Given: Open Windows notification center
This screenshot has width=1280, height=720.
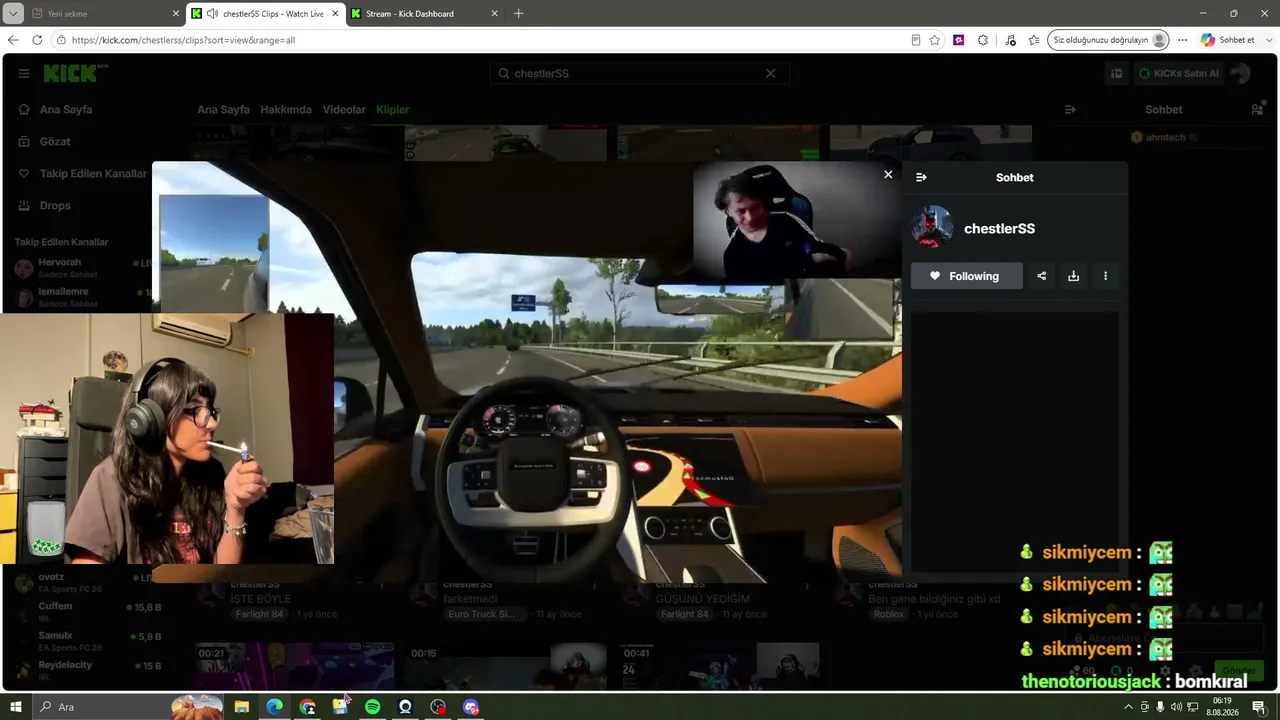Looking at the screenshot, I should [1259, 707].
